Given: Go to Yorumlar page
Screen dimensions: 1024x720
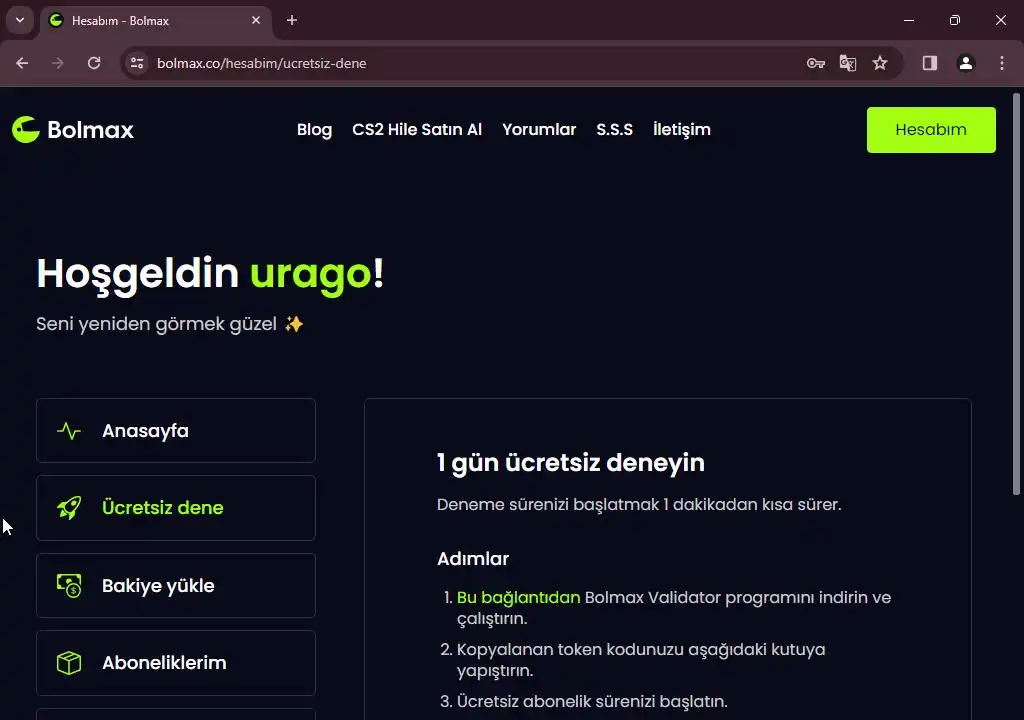Looking at the screenshot, I should pos(539,129).
